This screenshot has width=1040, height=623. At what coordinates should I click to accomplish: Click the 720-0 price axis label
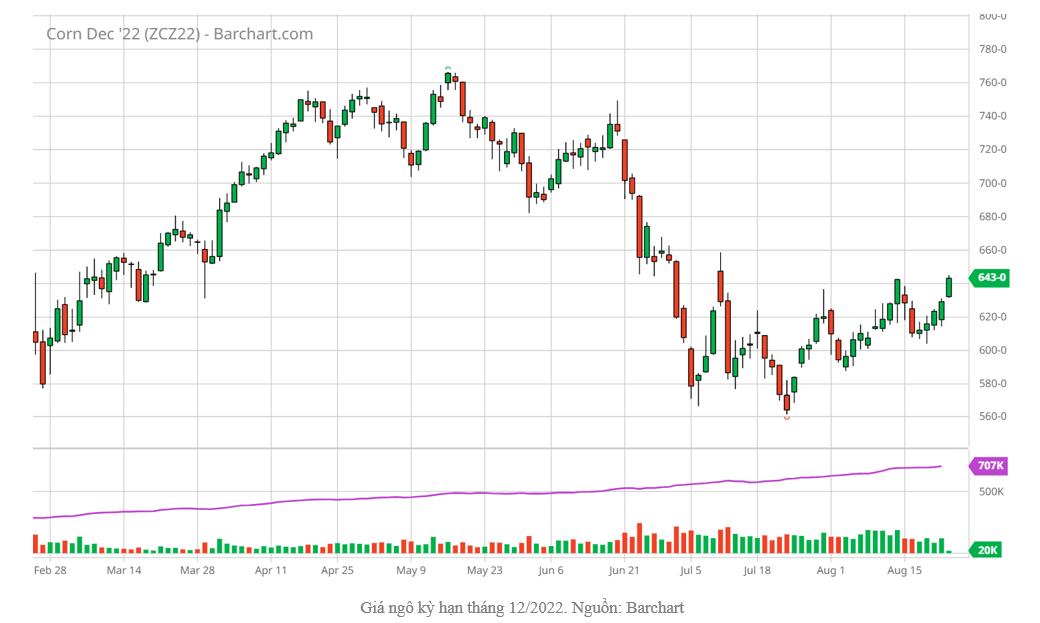click(993, 149)
